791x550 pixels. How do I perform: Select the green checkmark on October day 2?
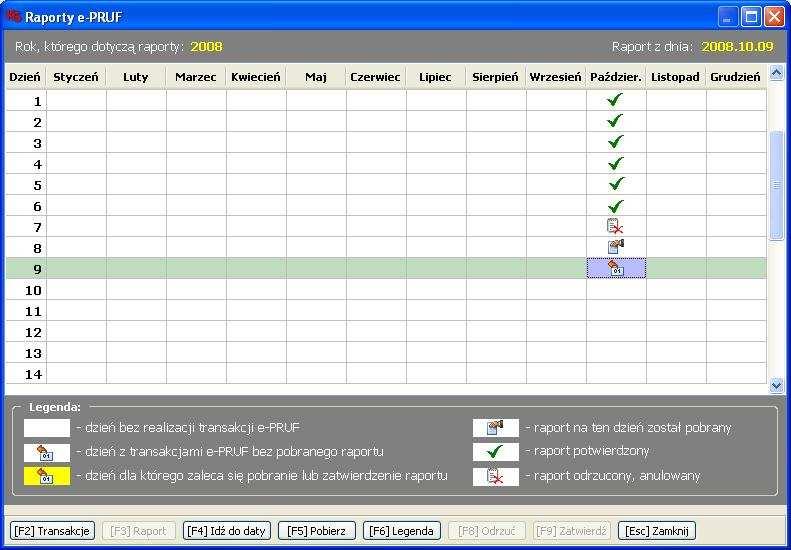click(615, 121)
